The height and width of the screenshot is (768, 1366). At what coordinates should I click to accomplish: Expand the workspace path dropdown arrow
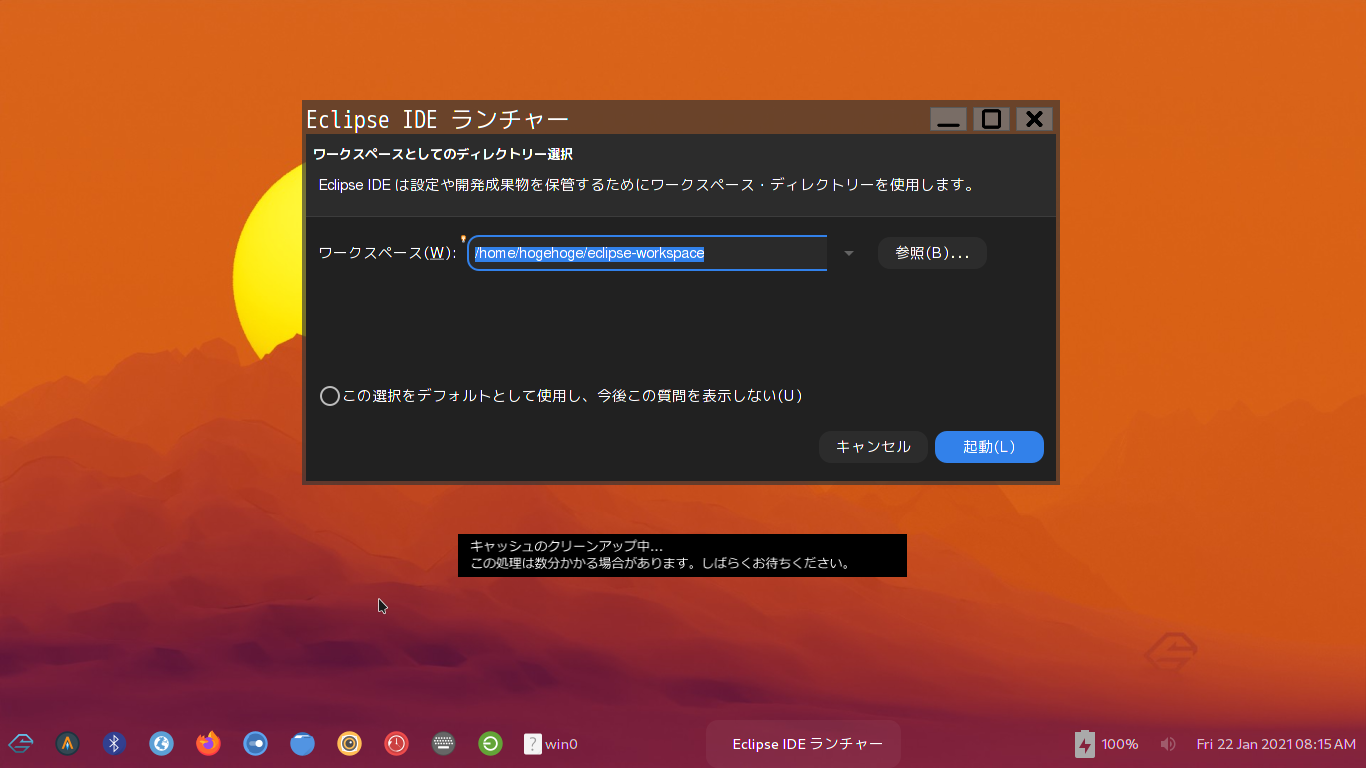click(x=849, y=253)
